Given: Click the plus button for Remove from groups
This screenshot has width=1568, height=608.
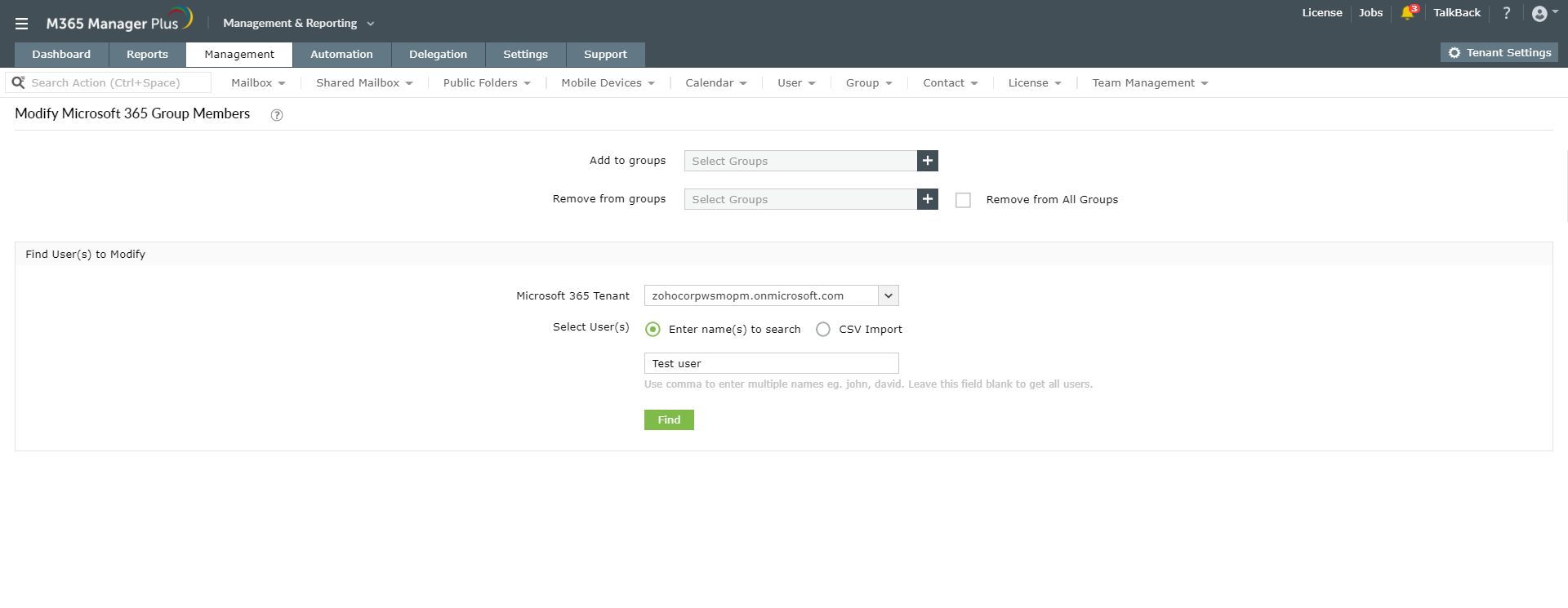Looking at the screenshot, I should pyautogui.click(x=928, y=199).
